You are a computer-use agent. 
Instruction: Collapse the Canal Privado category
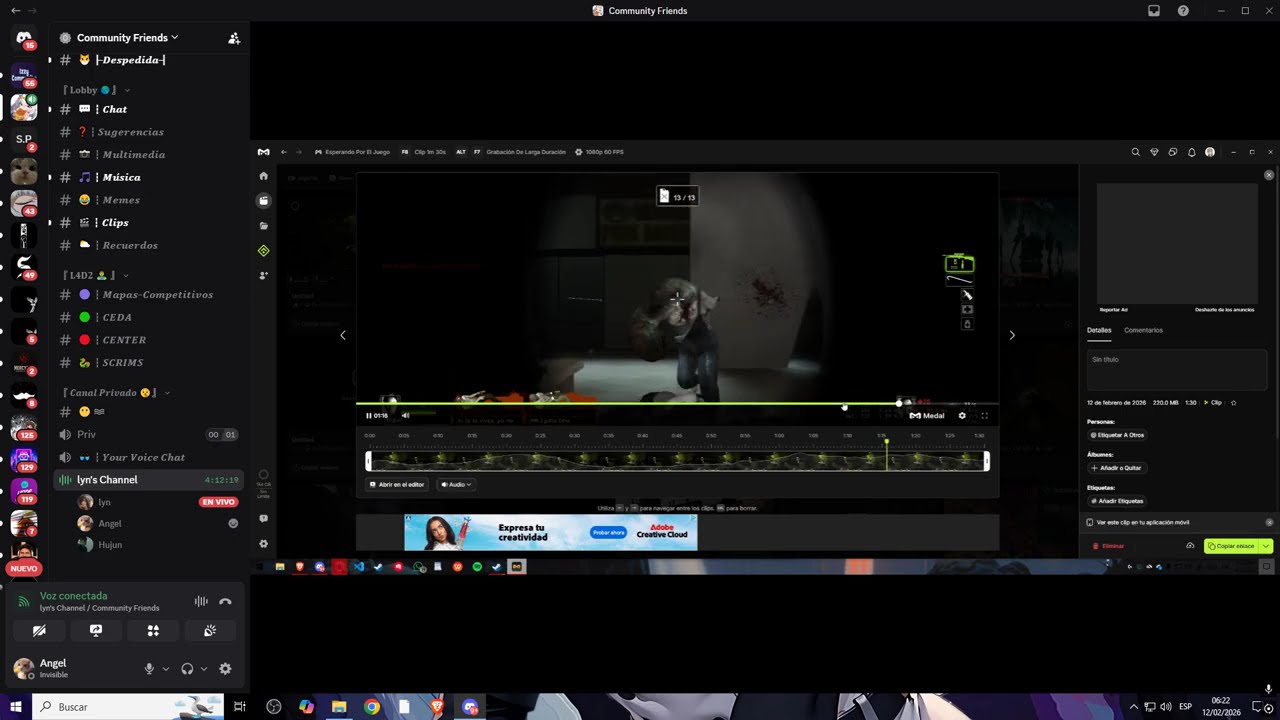point(116,393)
